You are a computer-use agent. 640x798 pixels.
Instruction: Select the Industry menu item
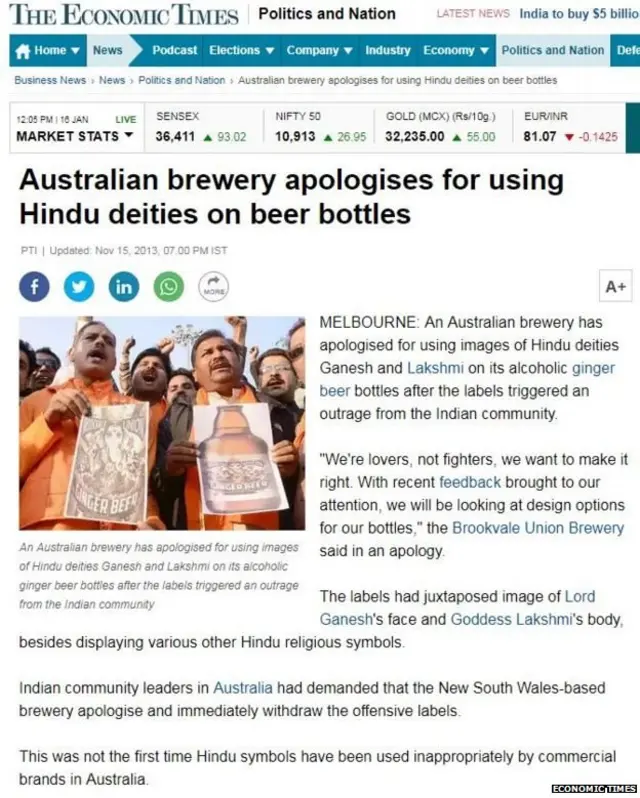(388, 50)
